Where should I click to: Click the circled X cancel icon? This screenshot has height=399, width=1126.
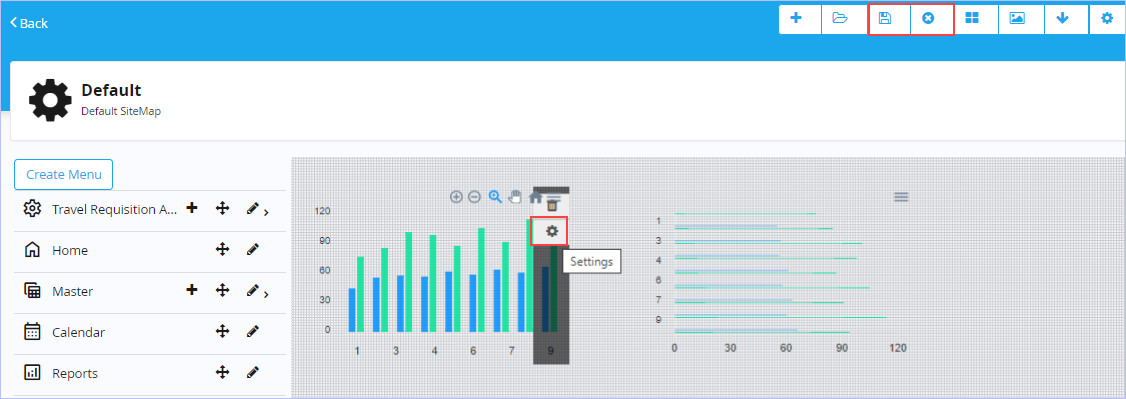pyautogui.click(x=928, y=19)
